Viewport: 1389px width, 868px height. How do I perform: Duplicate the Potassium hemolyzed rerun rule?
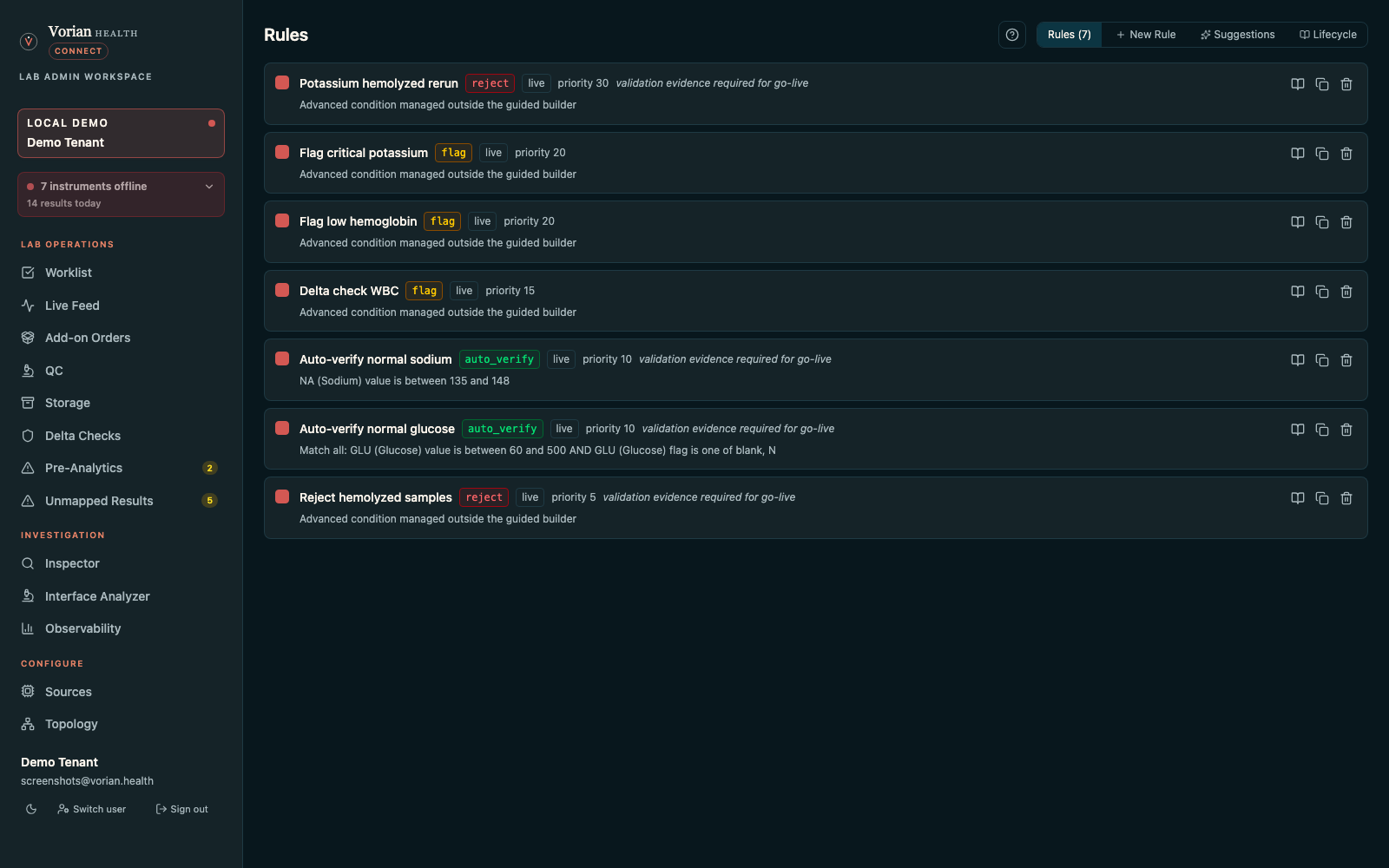point(1322,84)
